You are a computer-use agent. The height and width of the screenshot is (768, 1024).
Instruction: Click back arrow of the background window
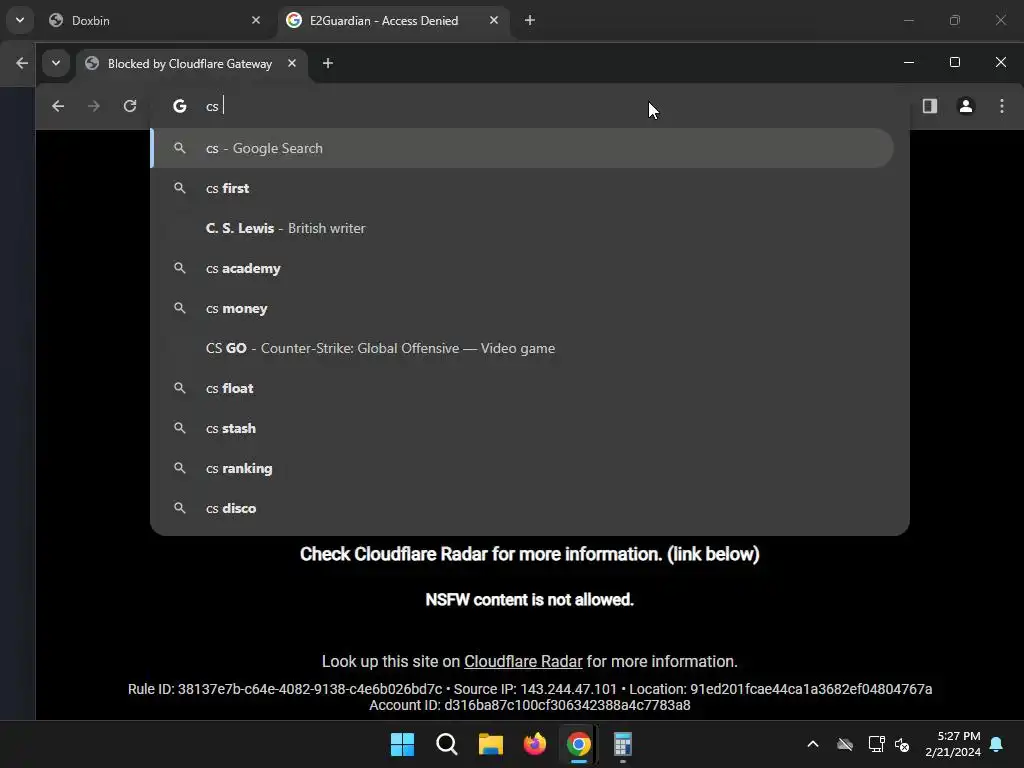[x=22, y=63]
